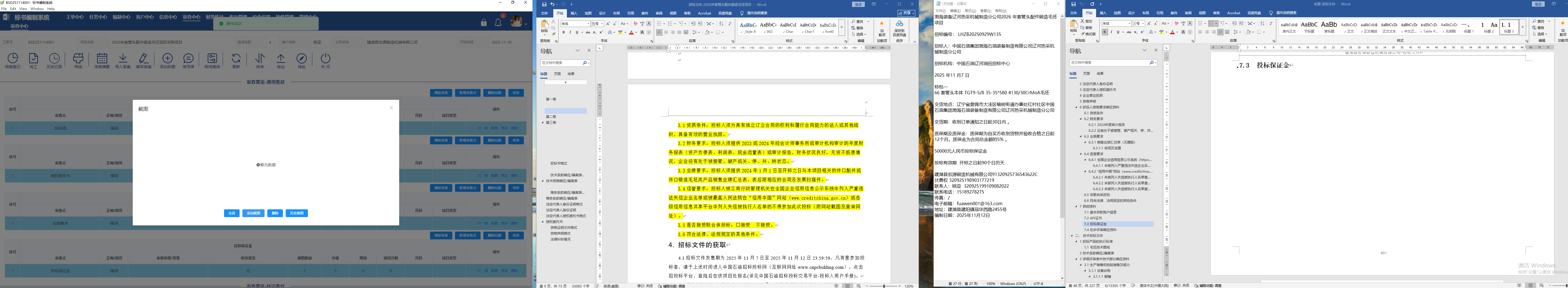
Task: Click the 历史截图 button
Action: (296, 213)
